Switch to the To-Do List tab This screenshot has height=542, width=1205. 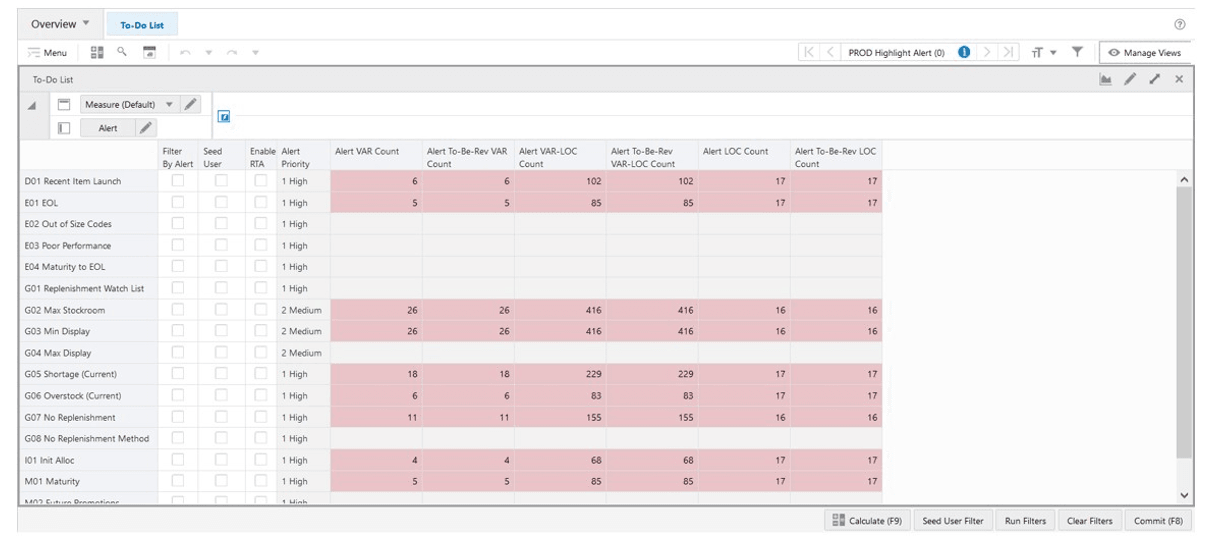pyautogui.click(x=142, y=25)
